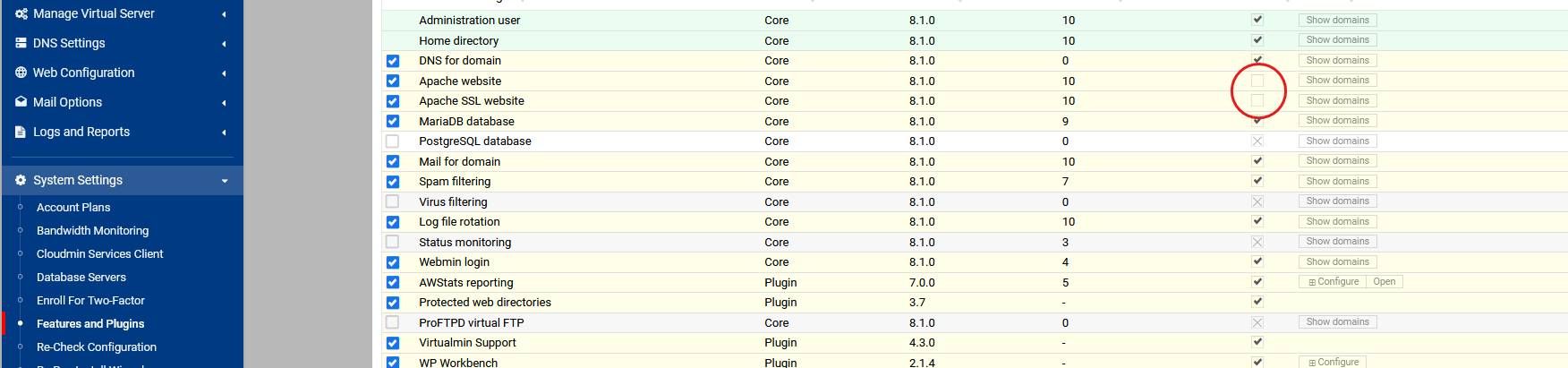Show domains for Home directory
Viewport: 1568px width, 368px height.
1337,40
